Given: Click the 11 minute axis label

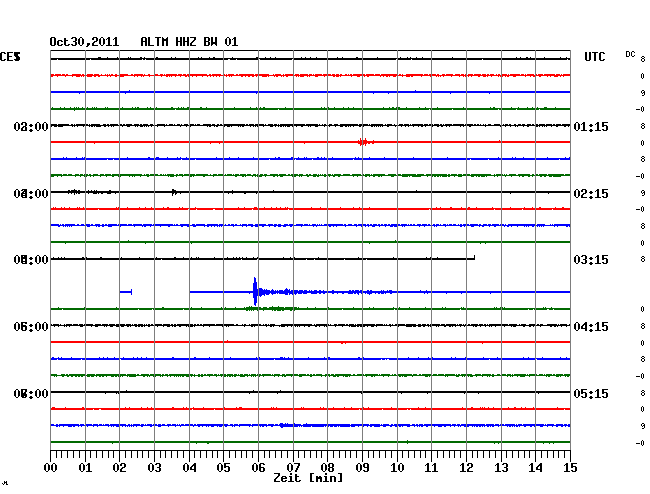Looking at the screenshot, I should 432,468.
